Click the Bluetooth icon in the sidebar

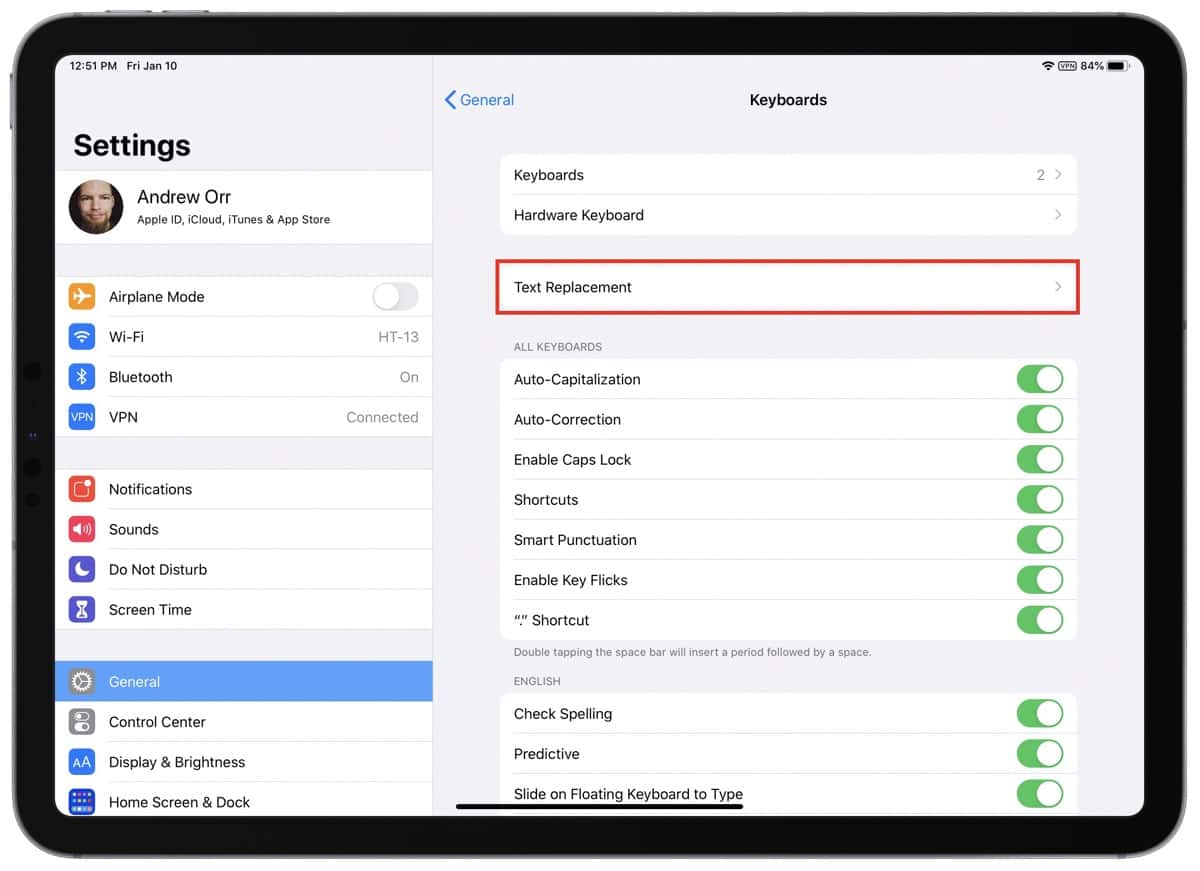tap(81, 377)
